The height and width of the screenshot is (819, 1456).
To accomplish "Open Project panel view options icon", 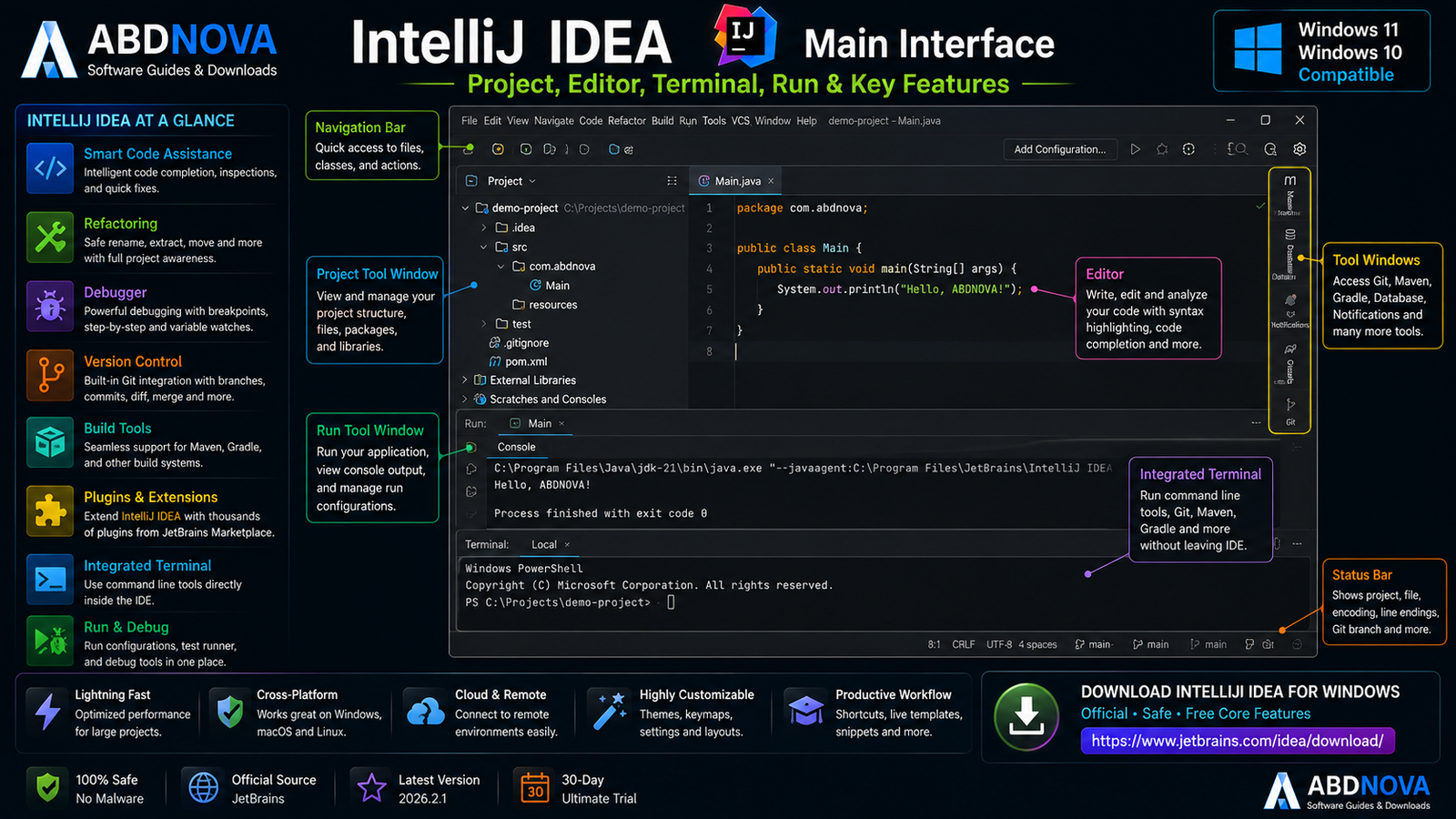I will tap(672, 181).
